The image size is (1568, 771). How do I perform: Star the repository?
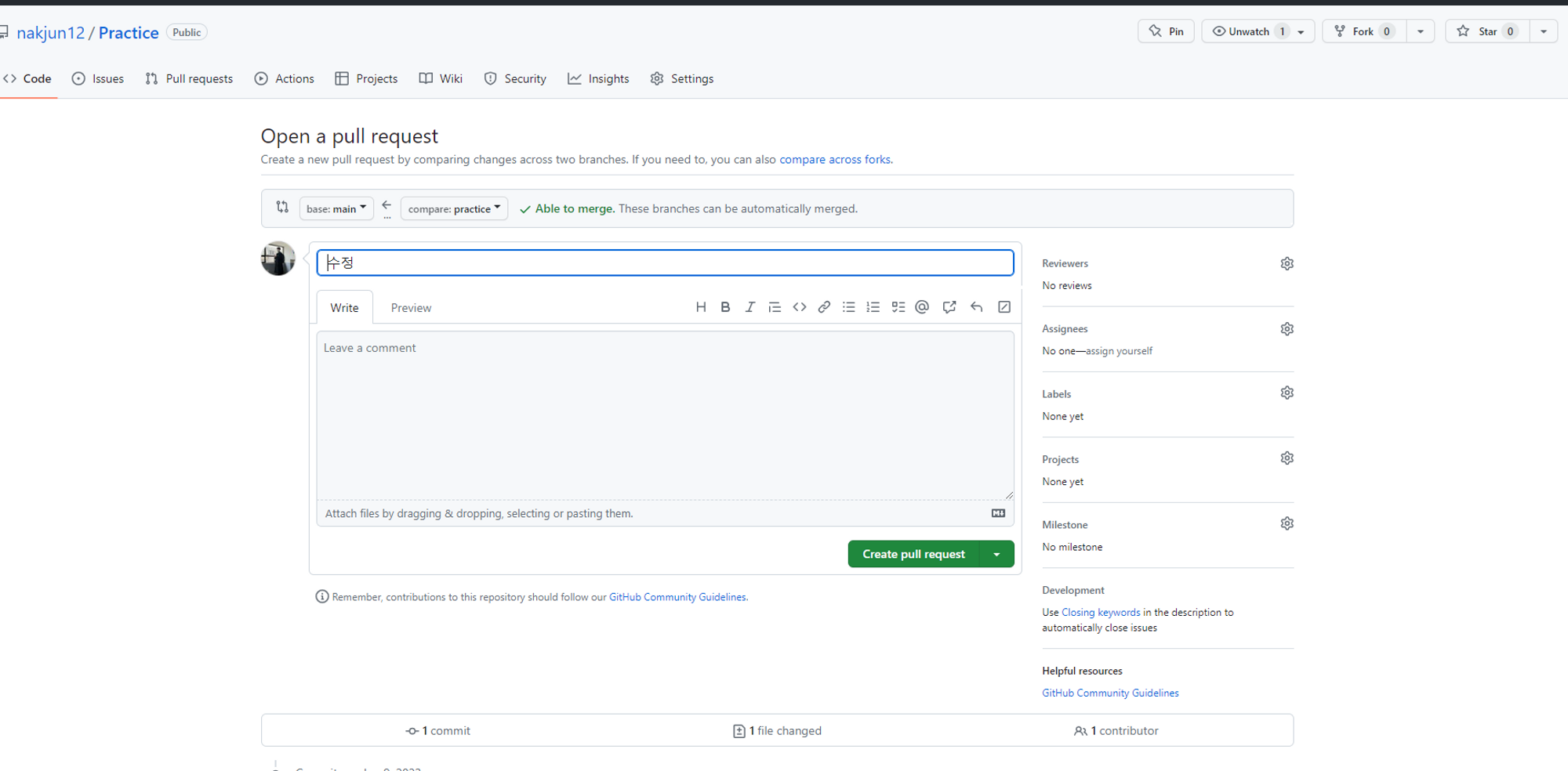pos(1487,31)
